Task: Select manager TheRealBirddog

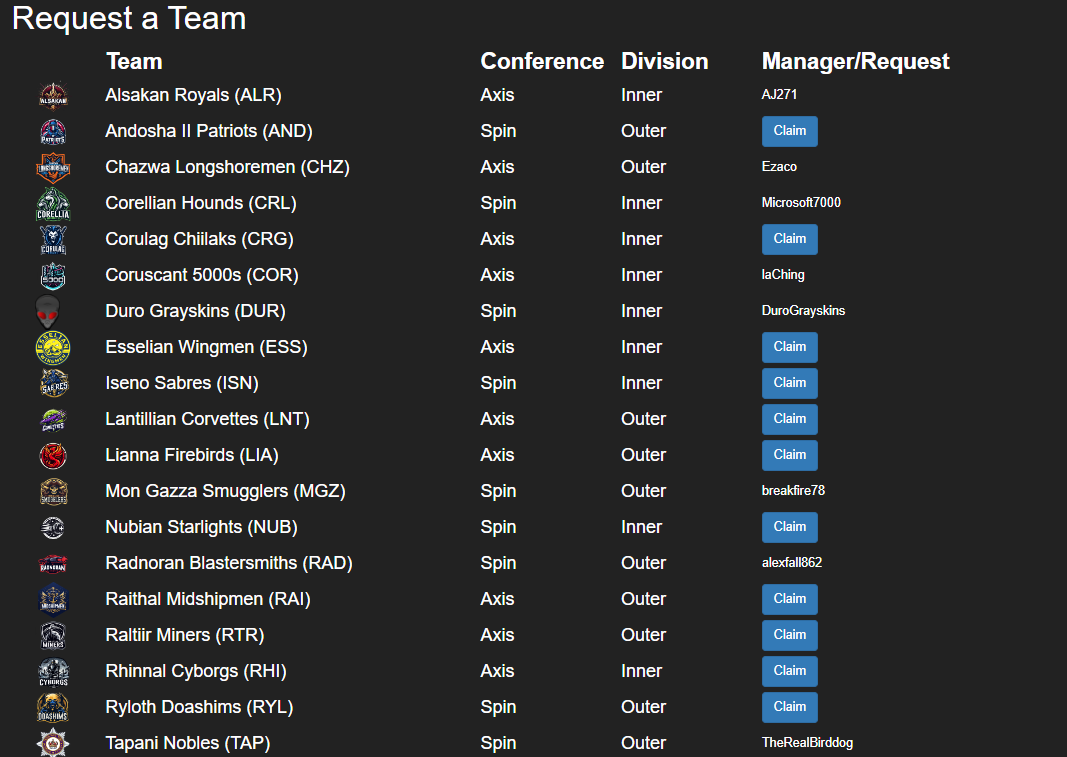Action: (x=807, y=743)
